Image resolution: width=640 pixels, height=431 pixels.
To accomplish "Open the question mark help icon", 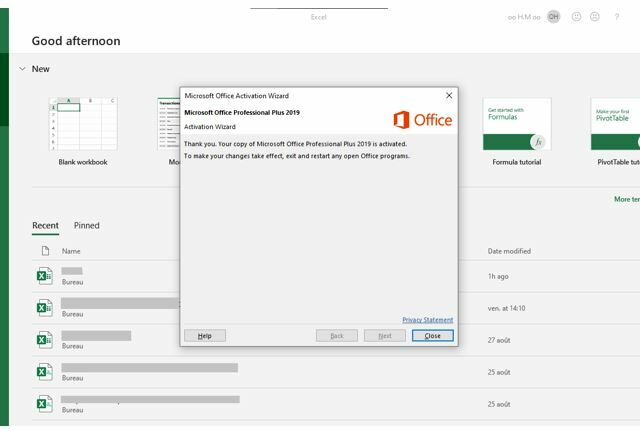I will point(616,17).
